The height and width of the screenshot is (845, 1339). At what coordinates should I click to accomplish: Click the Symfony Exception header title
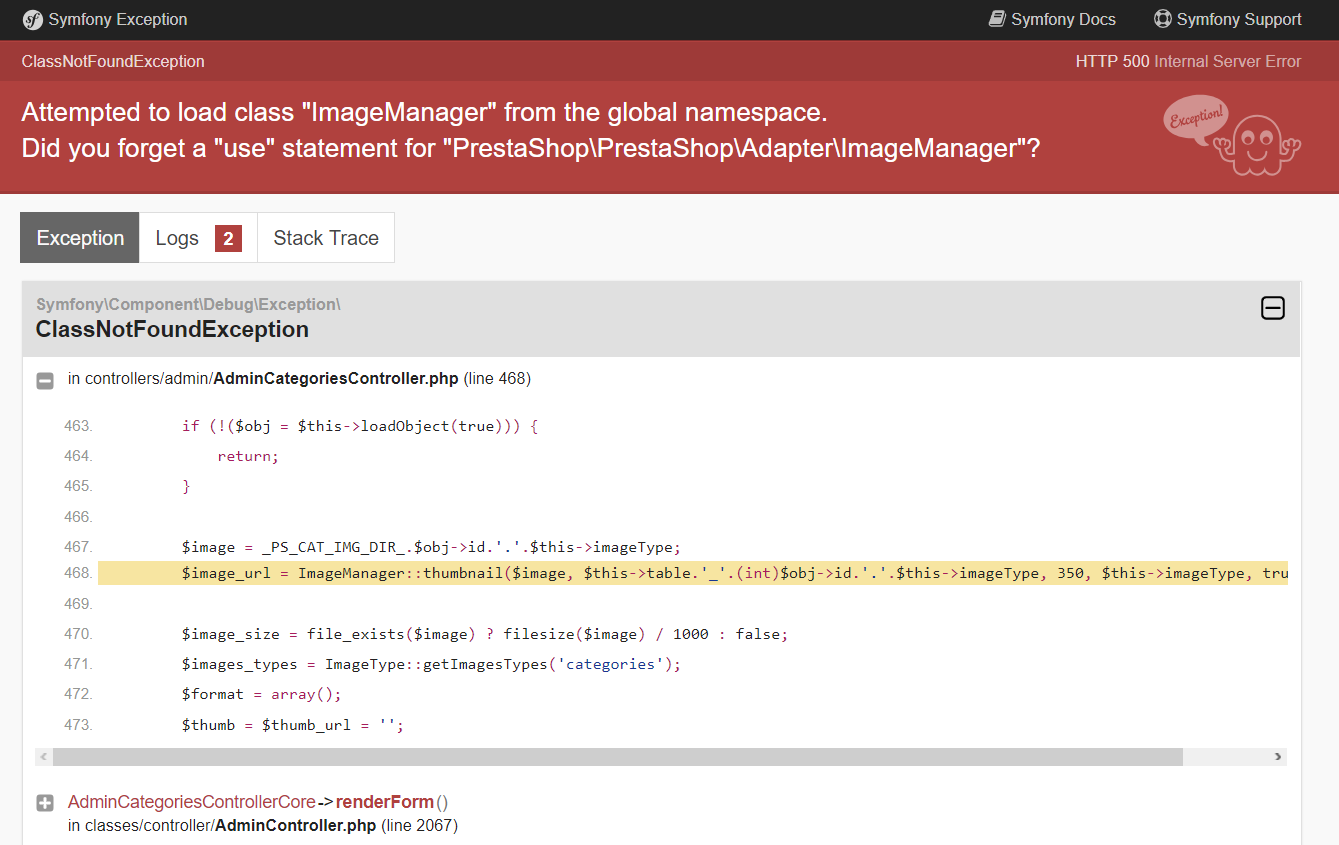click(118, 19)
